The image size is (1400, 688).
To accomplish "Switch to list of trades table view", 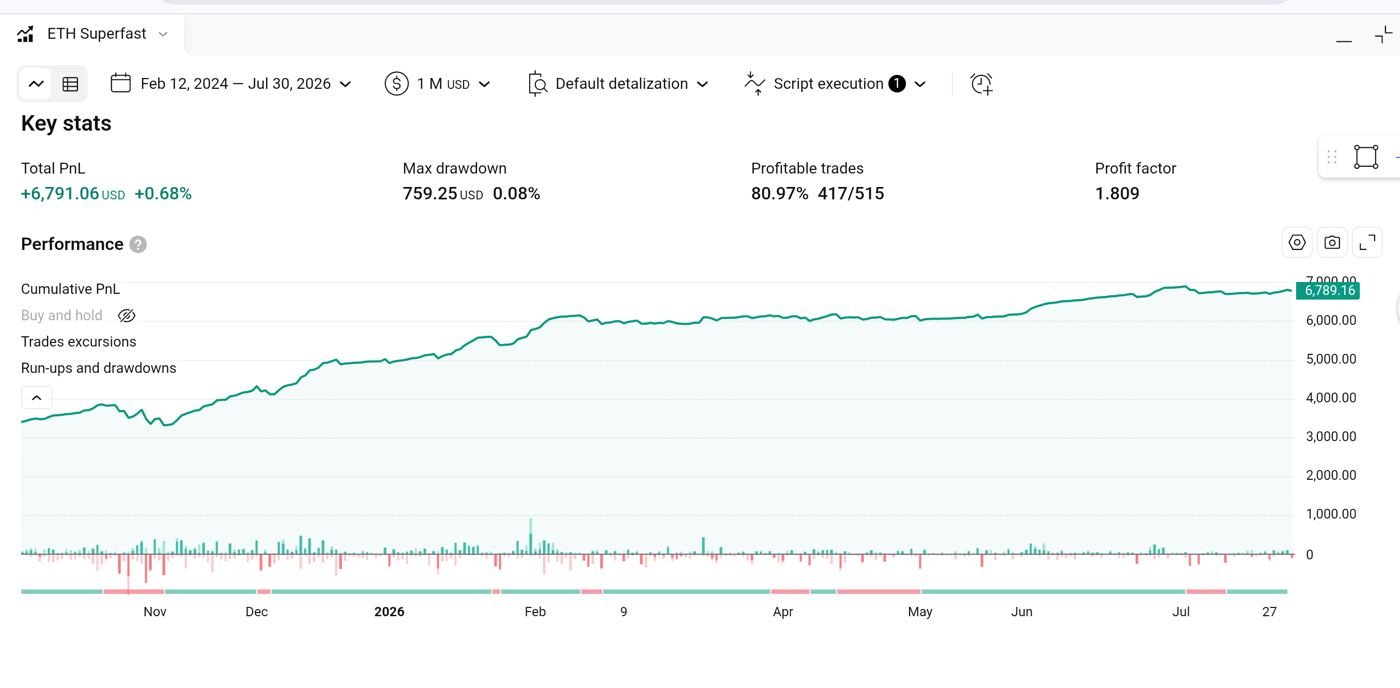I will click(x=70, y=84).
